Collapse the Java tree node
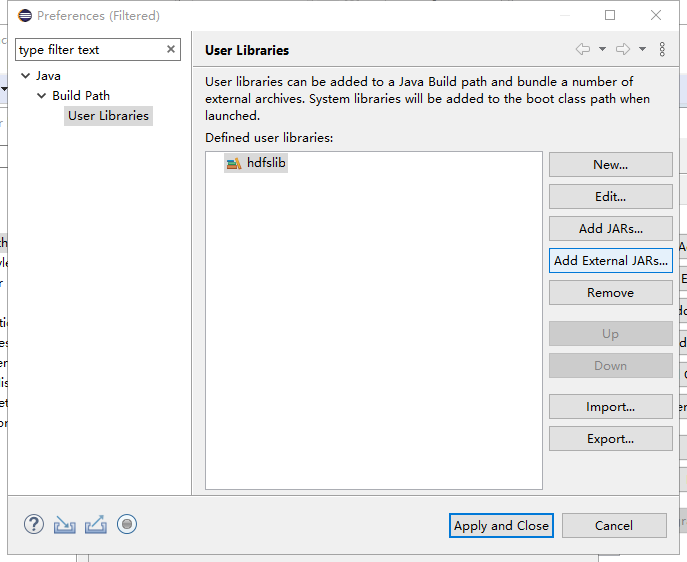687x562 pixels. tap(26, 76)
